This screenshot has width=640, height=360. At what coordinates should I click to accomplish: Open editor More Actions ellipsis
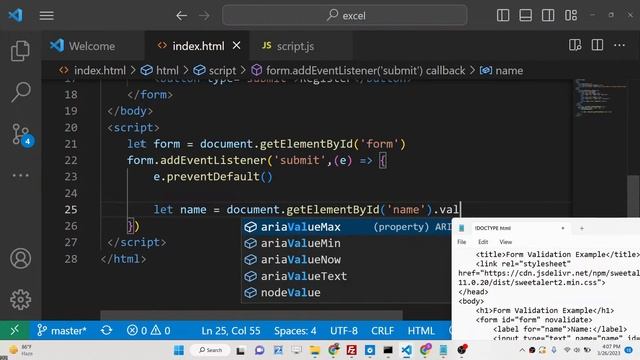[620, 45]
